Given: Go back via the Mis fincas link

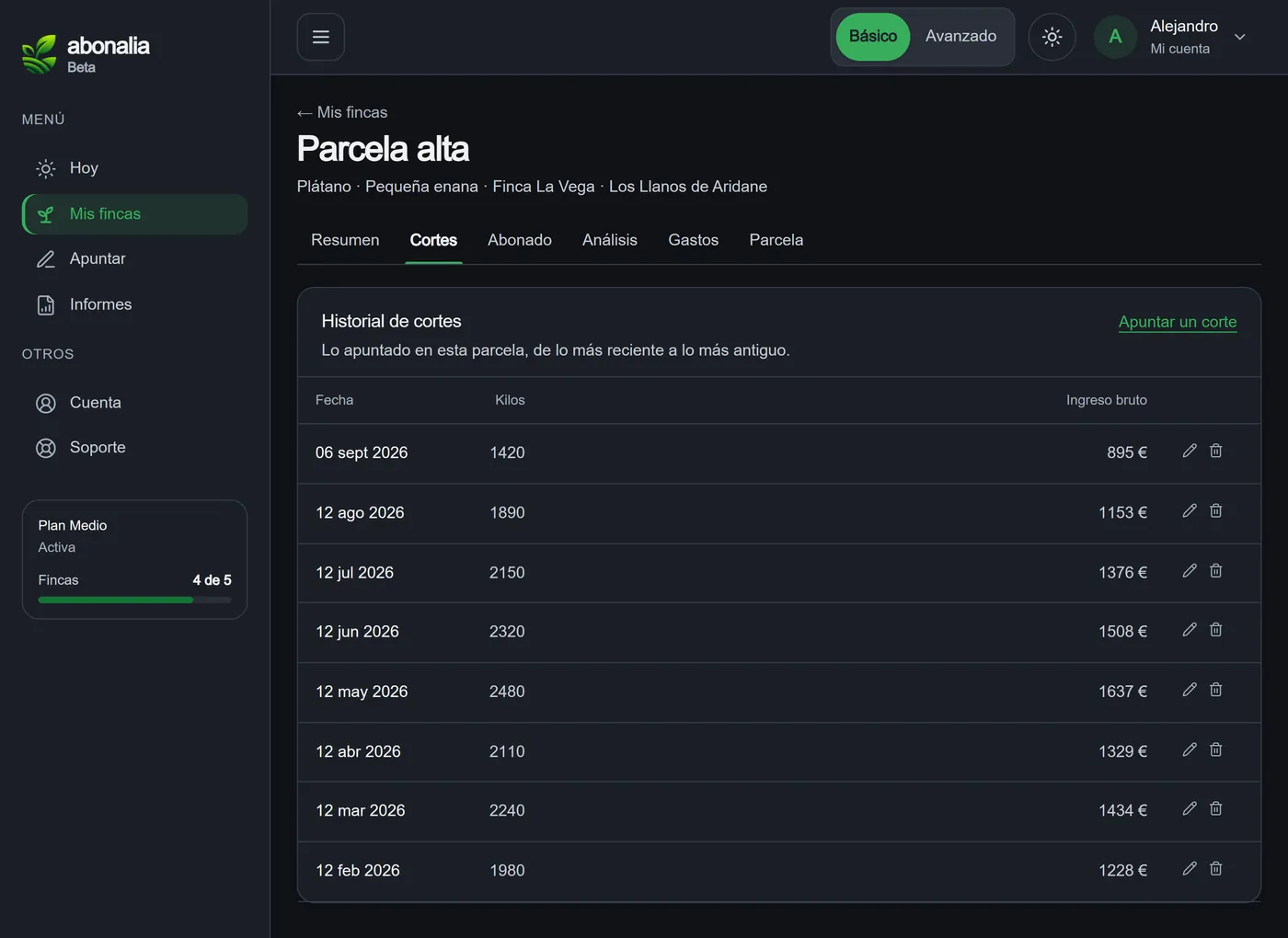Looking at the screenshot, I should pyautogui.click(x=342, y=112).
